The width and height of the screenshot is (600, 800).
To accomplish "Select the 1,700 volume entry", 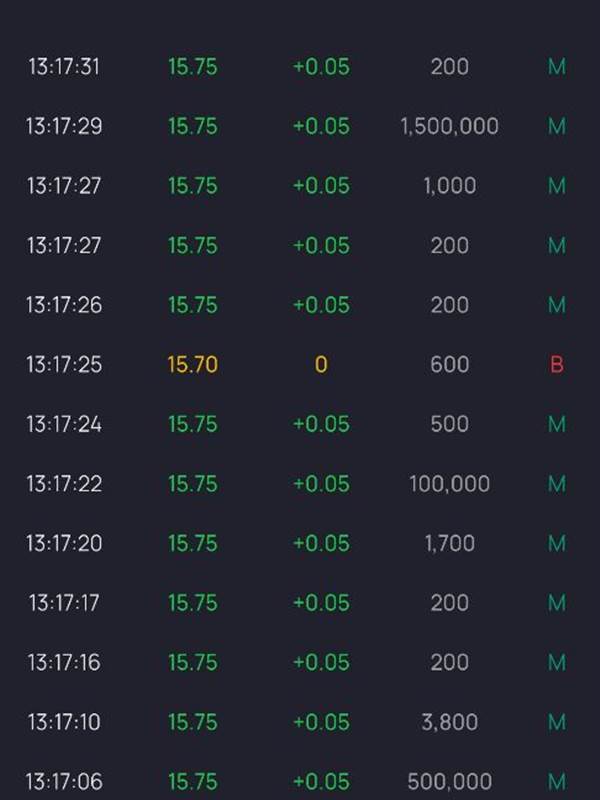I will (x=449, y=543).
